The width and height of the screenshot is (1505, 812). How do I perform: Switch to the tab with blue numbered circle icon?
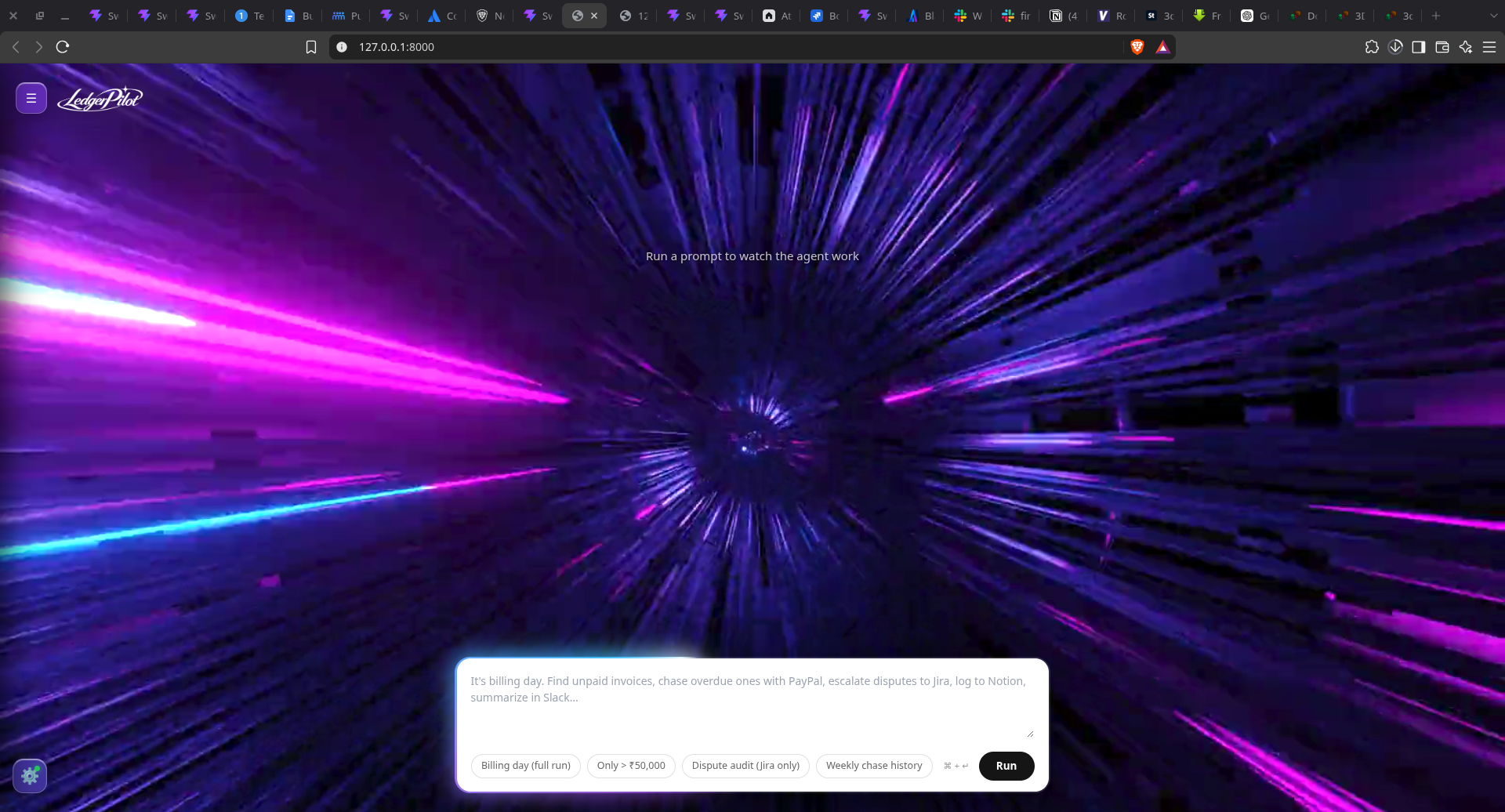tap(250, 16)
